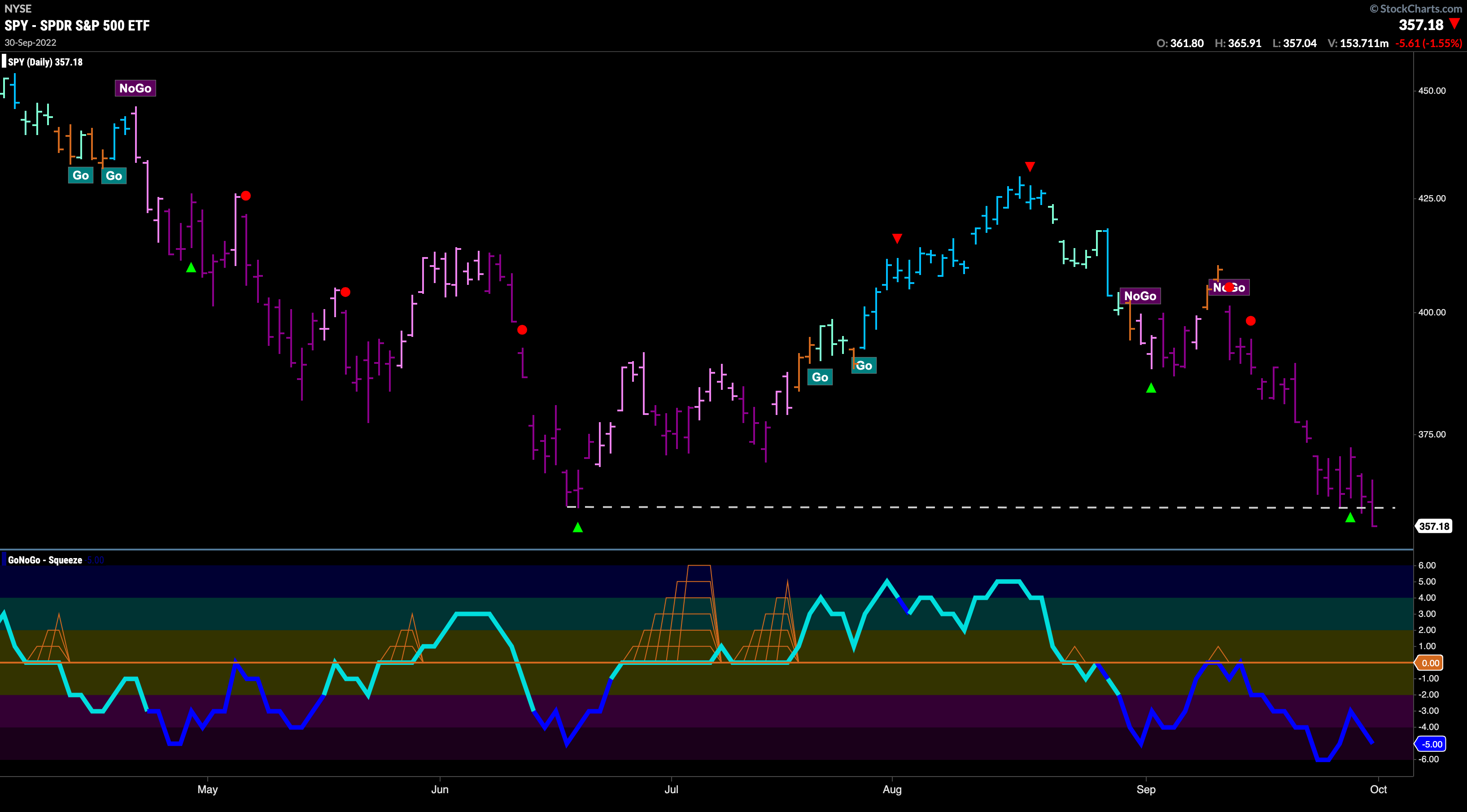Click the 6.00 oscillator axis label

click(x=1427, y=565)
